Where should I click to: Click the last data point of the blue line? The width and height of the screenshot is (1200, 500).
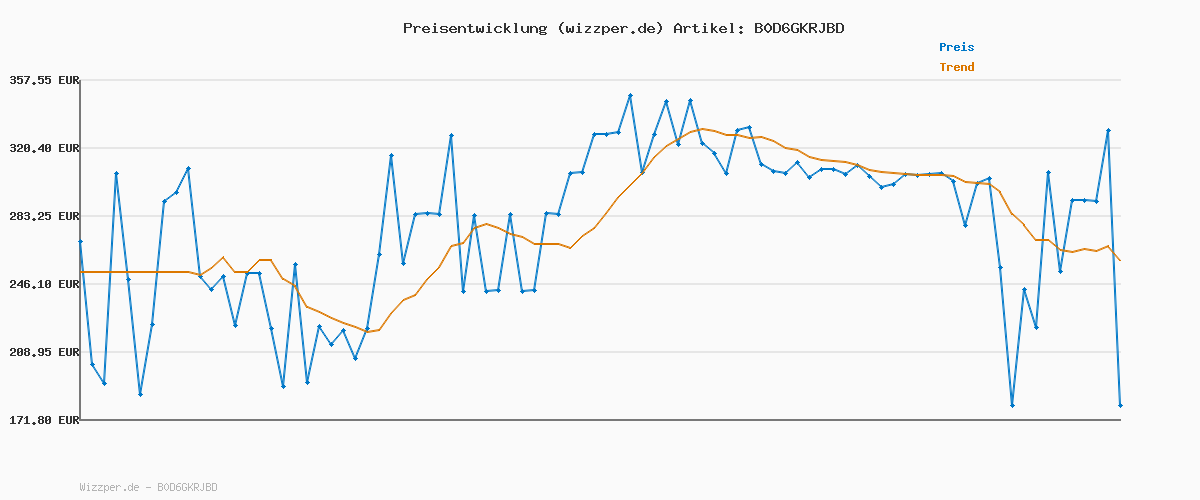1120,405
